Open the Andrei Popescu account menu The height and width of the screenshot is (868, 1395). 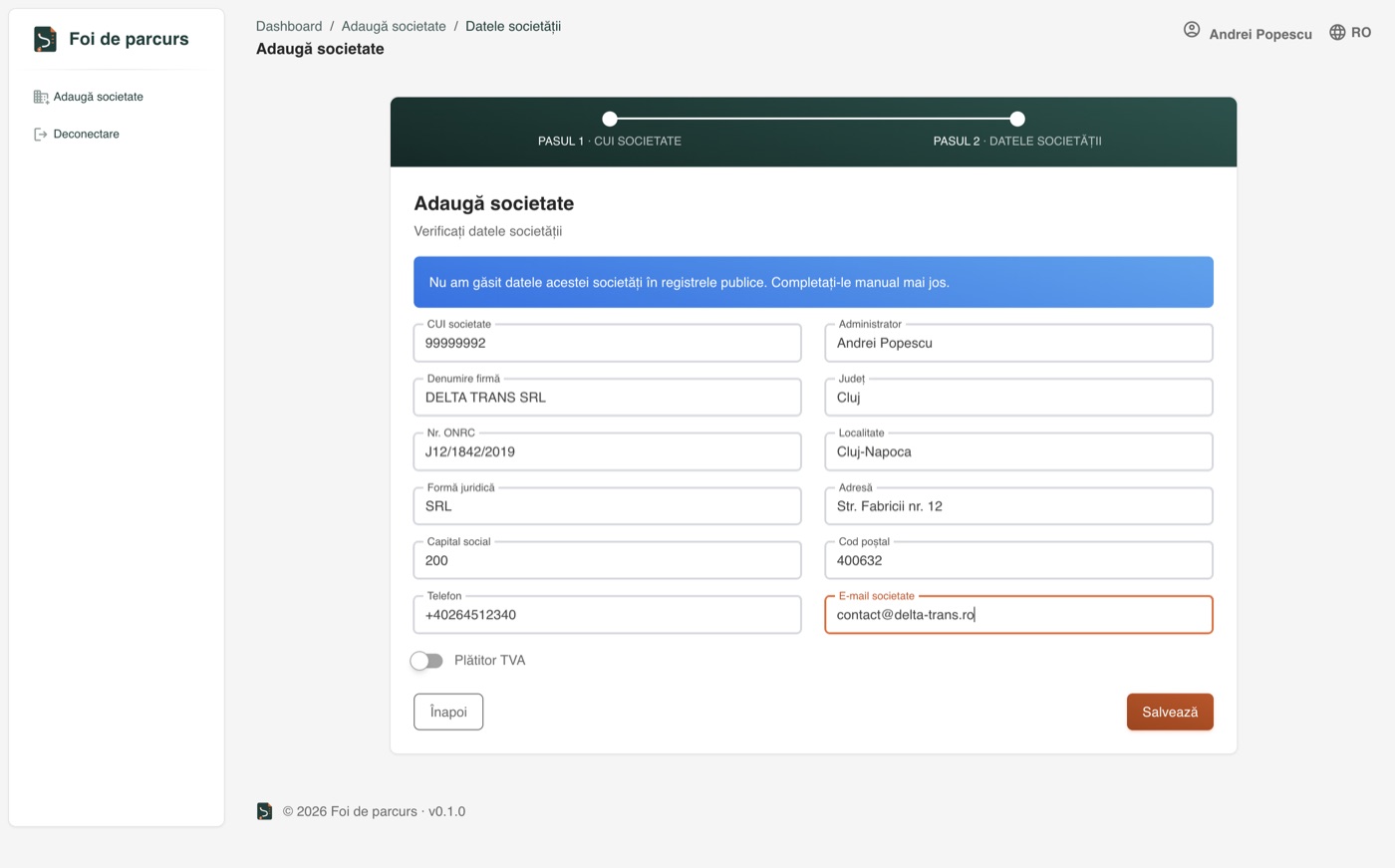click(x=1248, y=33)
